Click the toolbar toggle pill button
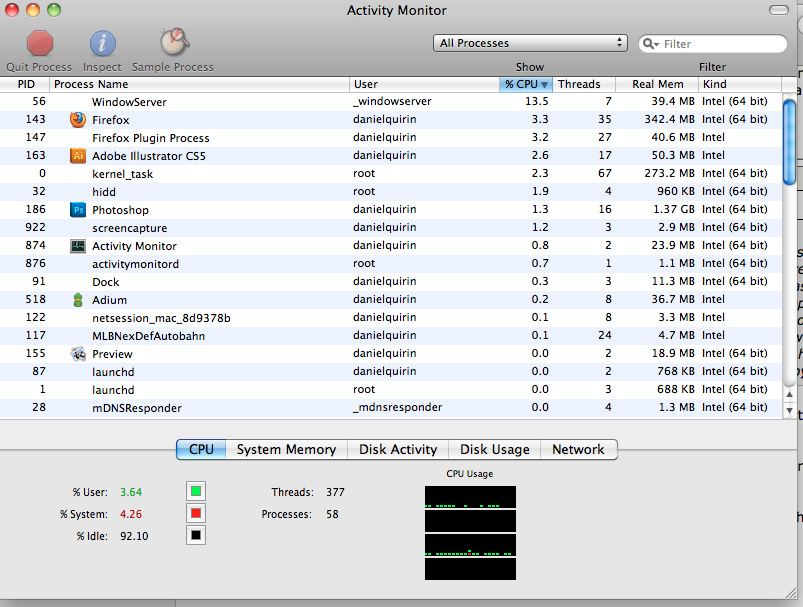 tap(778, 10)
